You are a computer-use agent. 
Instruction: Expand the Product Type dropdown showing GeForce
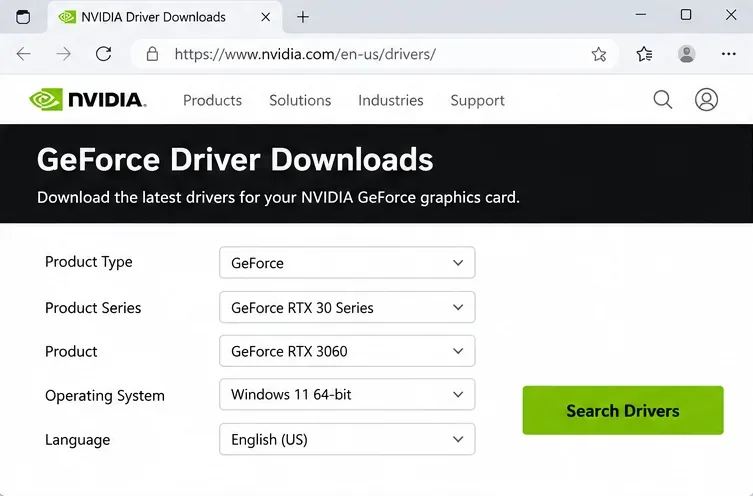click(347, 263)
